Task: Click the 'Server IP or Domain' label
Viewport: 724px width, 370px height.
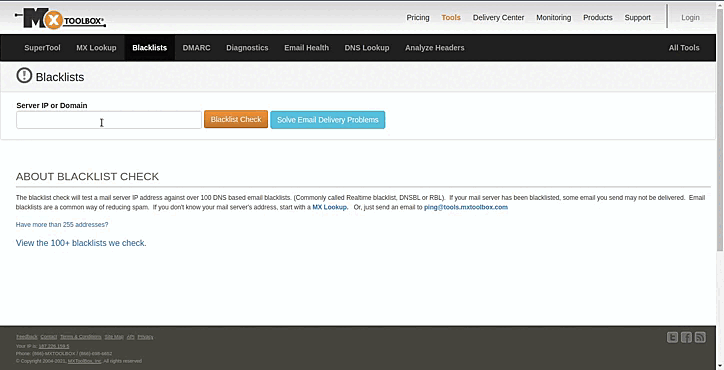Action: point(52,105)
